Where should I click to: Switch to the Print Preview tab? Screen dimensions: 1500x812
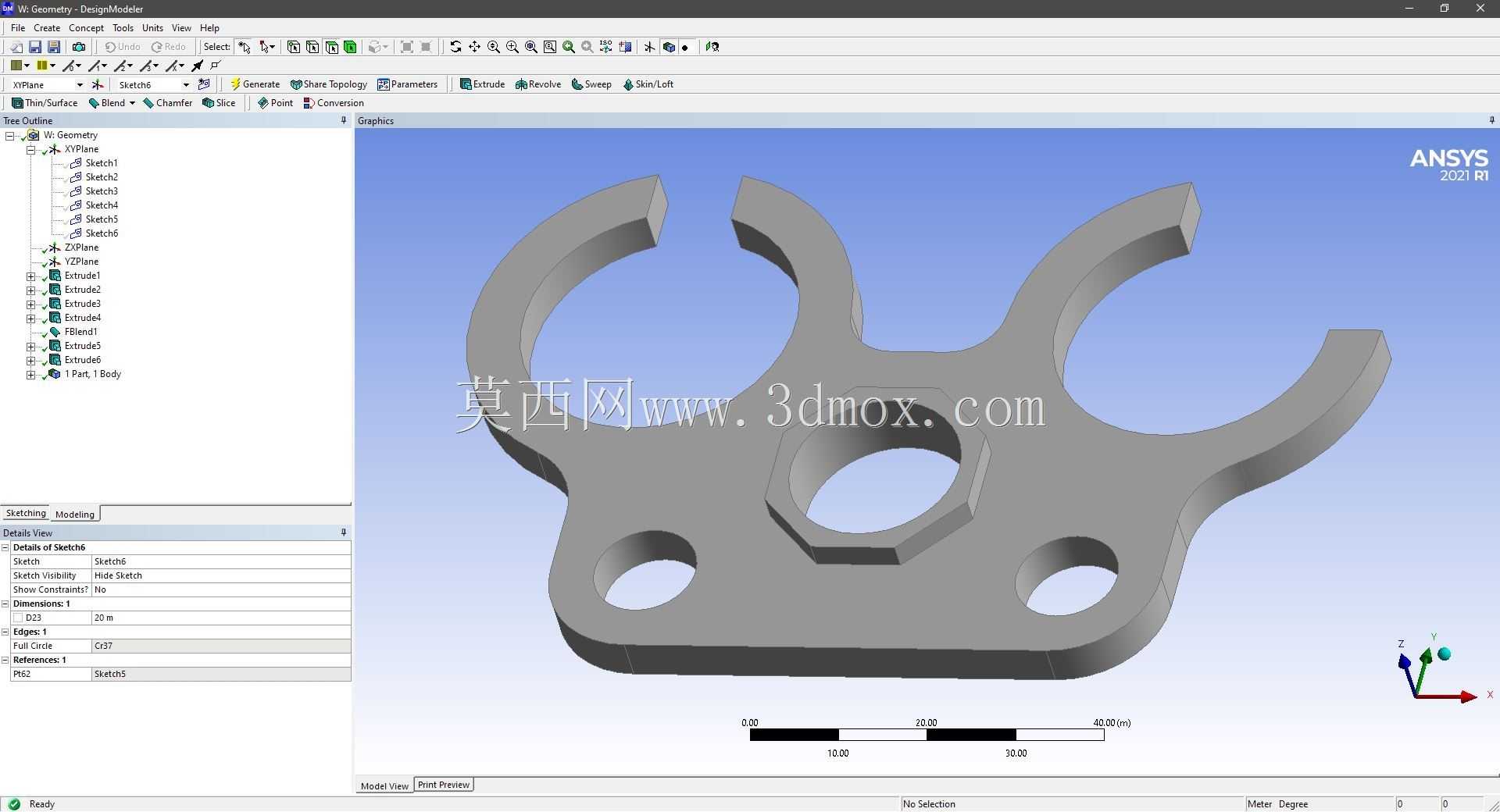point(444,785)
